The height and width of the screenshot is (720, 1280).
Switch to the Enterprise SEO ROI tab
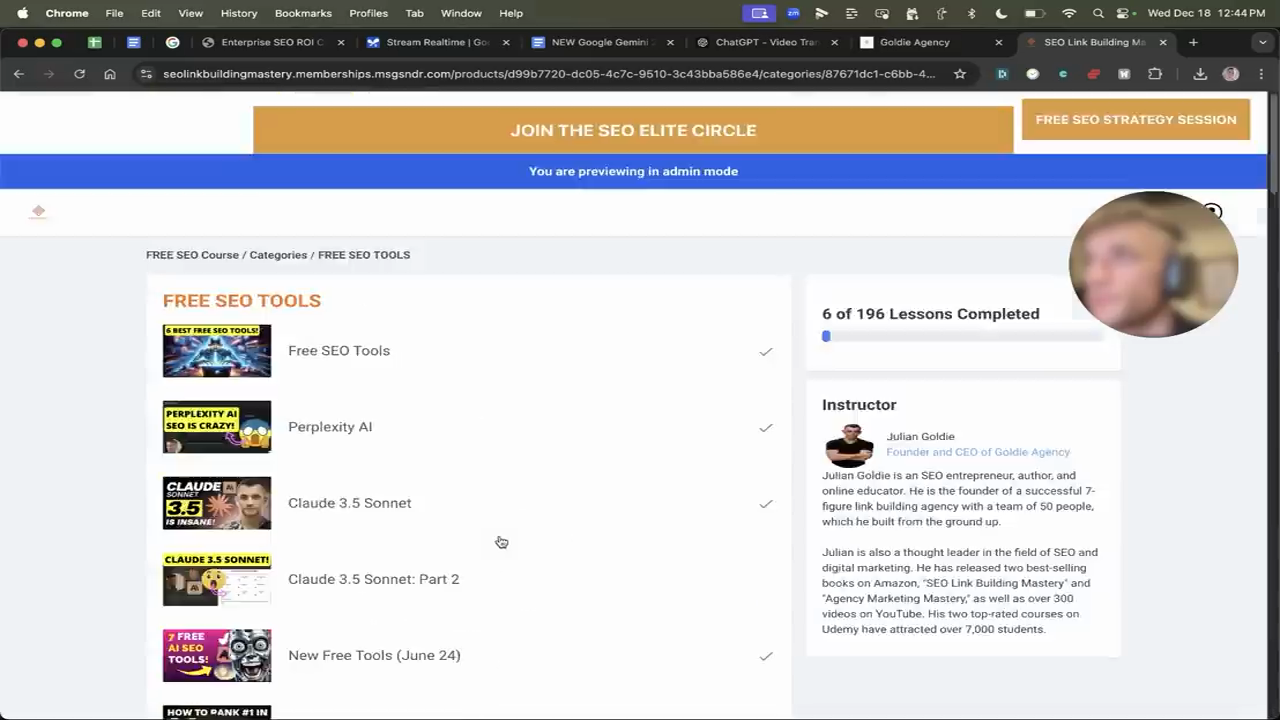coord(272,42)
